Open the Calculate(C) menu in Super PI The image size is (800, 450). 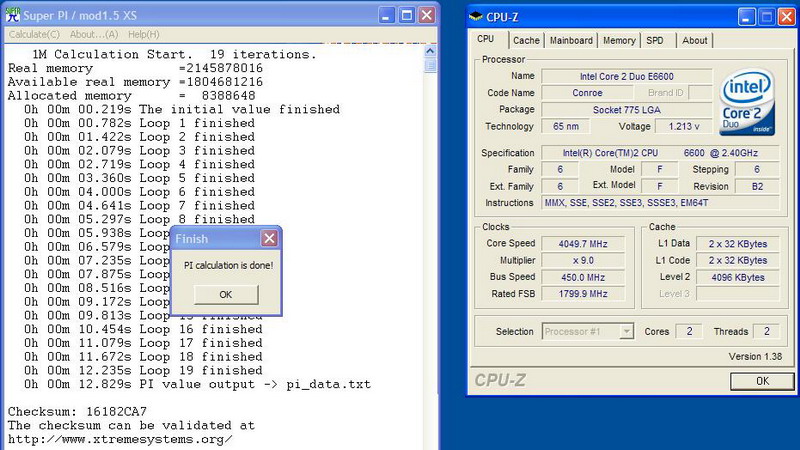point(34,34)
